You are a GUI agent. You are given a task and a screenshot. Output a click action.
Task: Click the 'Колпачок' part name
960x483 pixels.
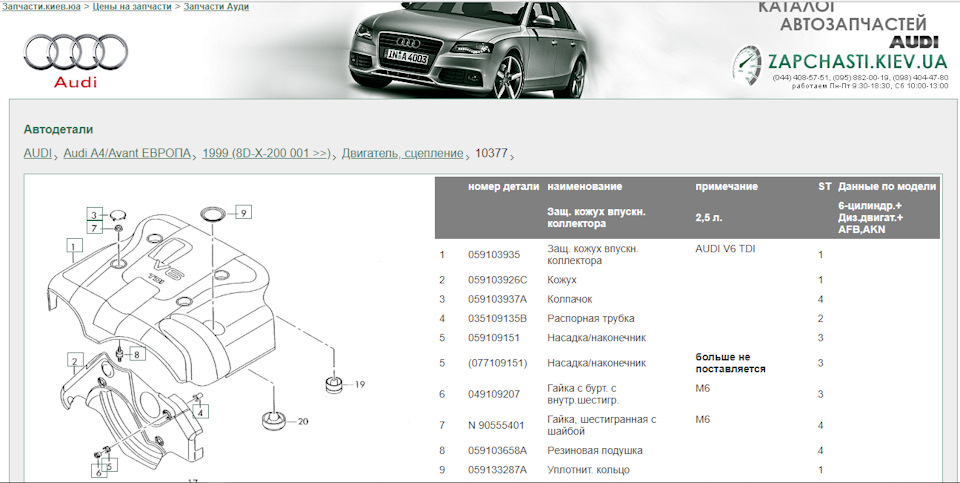pyautogui.click(x=569, y=299)
